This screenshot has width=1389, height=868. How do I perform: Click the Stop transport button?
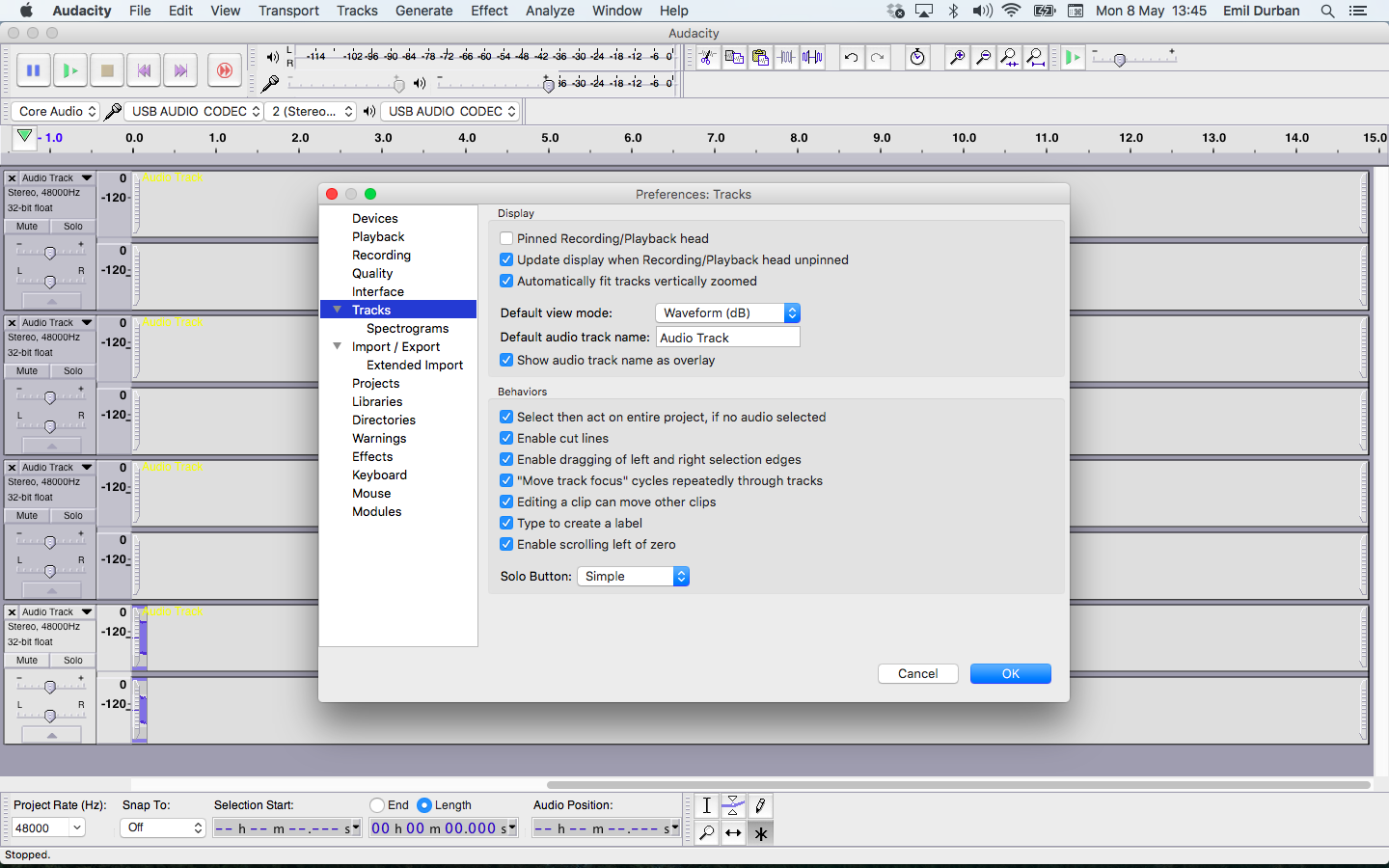[107, 70]
